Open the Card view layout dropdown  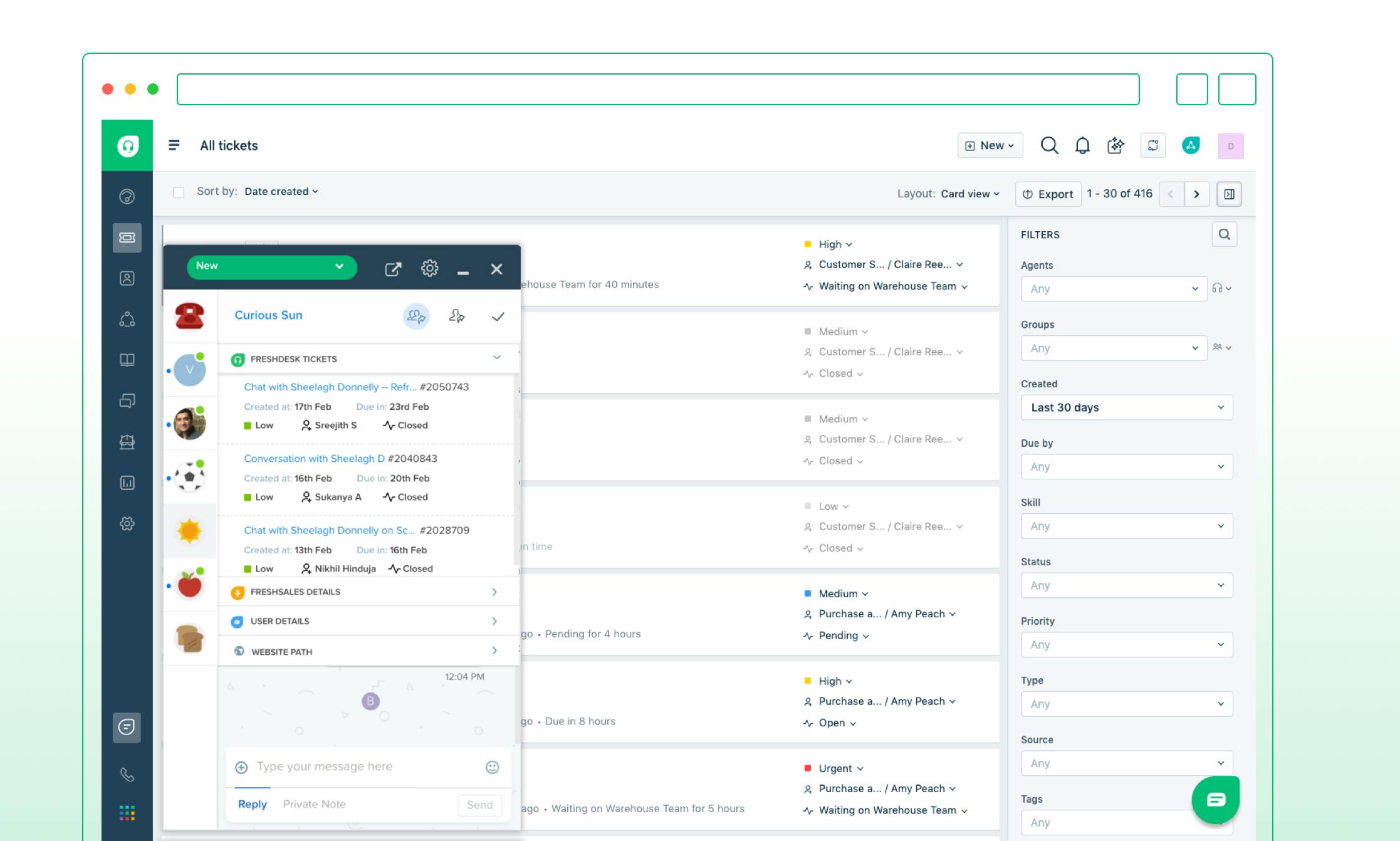tap(970, 194)
